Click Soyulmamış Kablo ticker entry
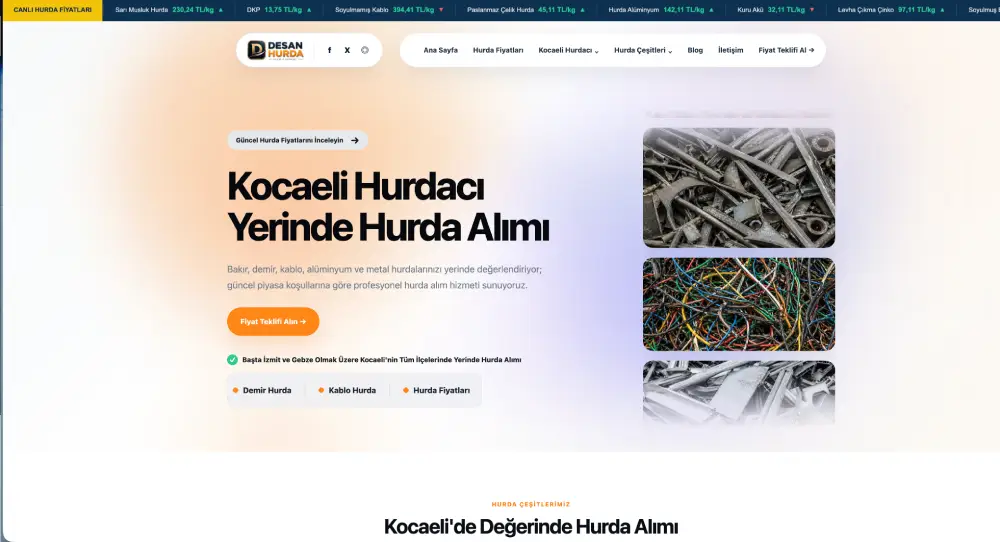This screenshot has height=542, width=1000. [389, 10]
